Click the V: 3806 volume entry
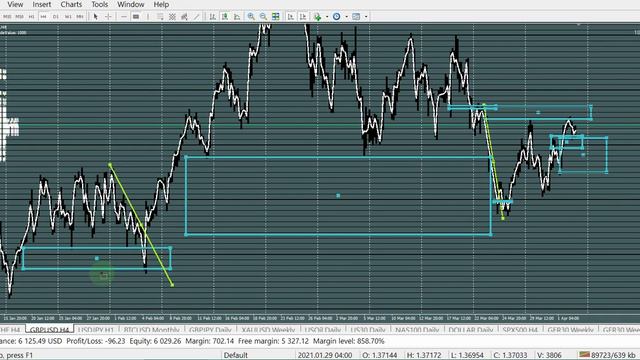This screenshot has width=640, height=360. point(549,355)
